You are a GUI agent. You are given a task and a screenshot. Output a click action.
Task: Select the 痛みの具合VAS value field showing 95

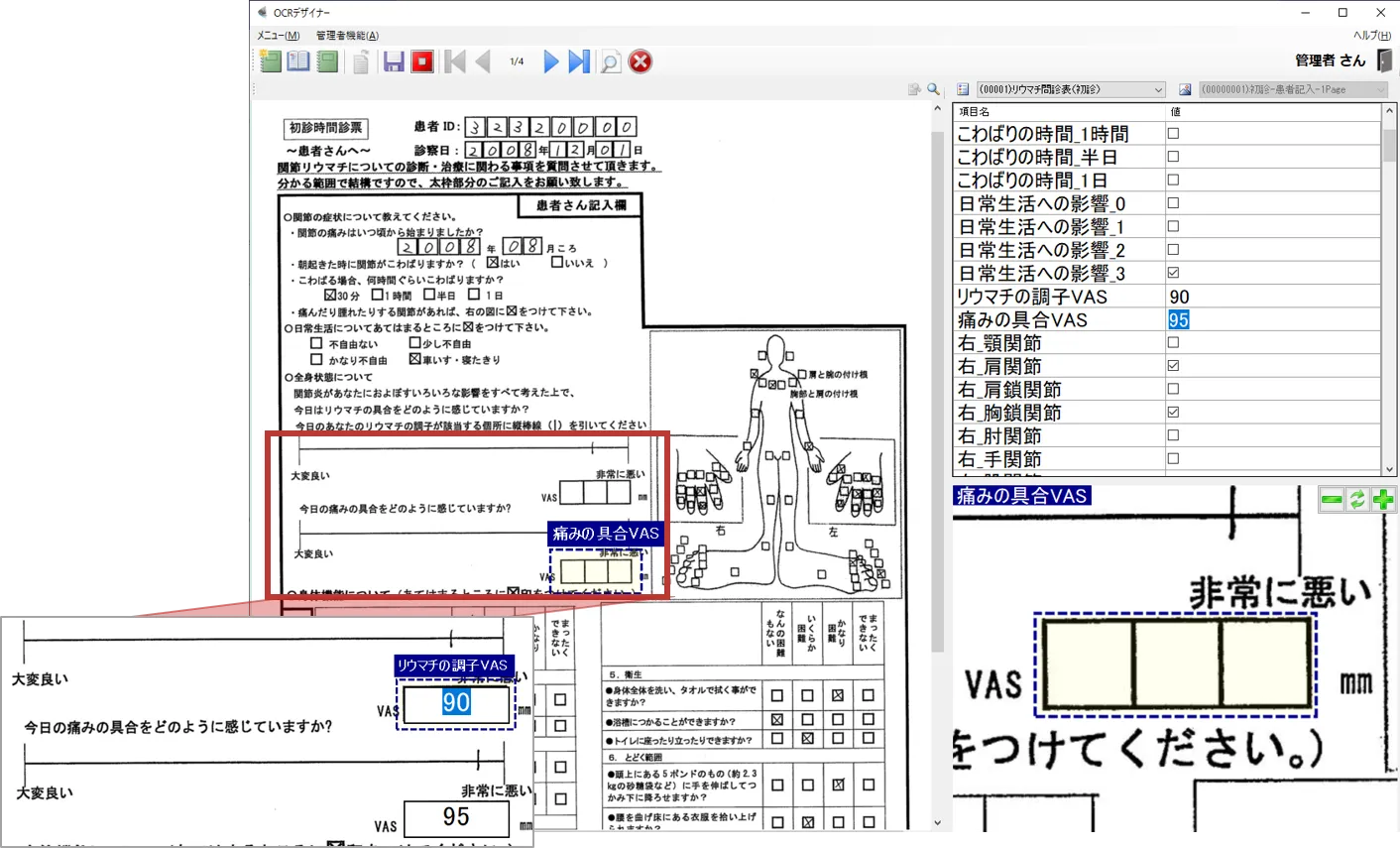[x=1178, y=320]
